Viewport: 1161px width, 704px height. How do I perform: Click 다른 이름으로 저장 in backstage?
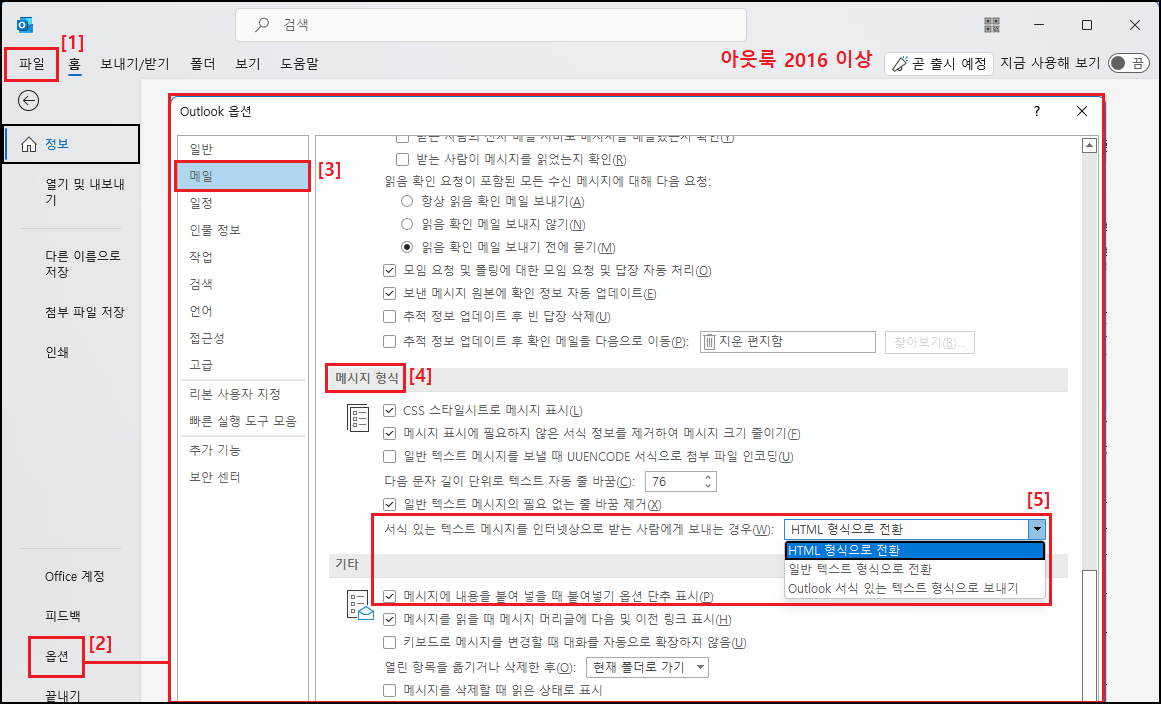(x=82, y=264)
